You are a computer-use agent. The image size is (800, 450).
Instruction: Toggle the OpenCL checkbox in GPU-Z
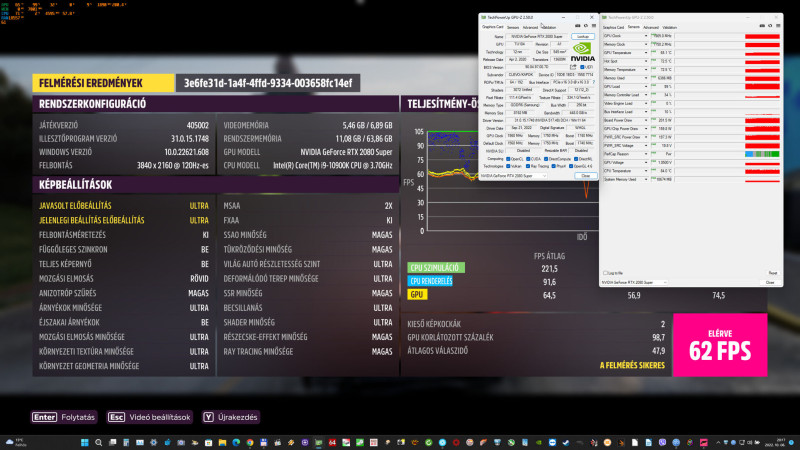tap(508, 159)
